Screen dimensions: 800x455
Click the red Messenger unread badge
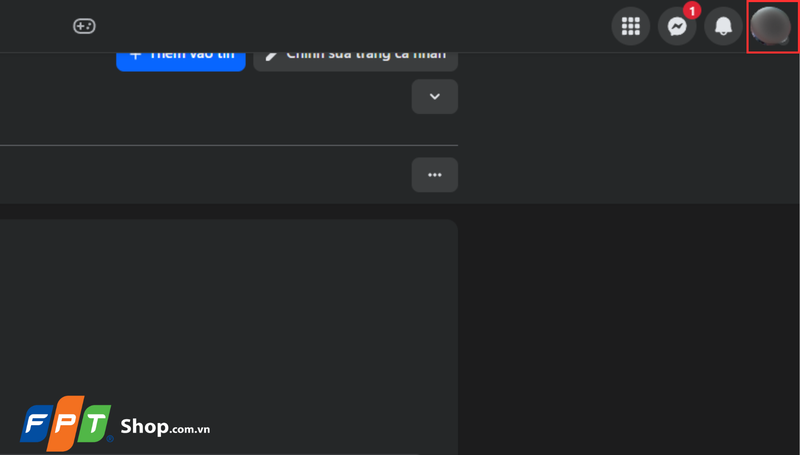tap(692, 11)
